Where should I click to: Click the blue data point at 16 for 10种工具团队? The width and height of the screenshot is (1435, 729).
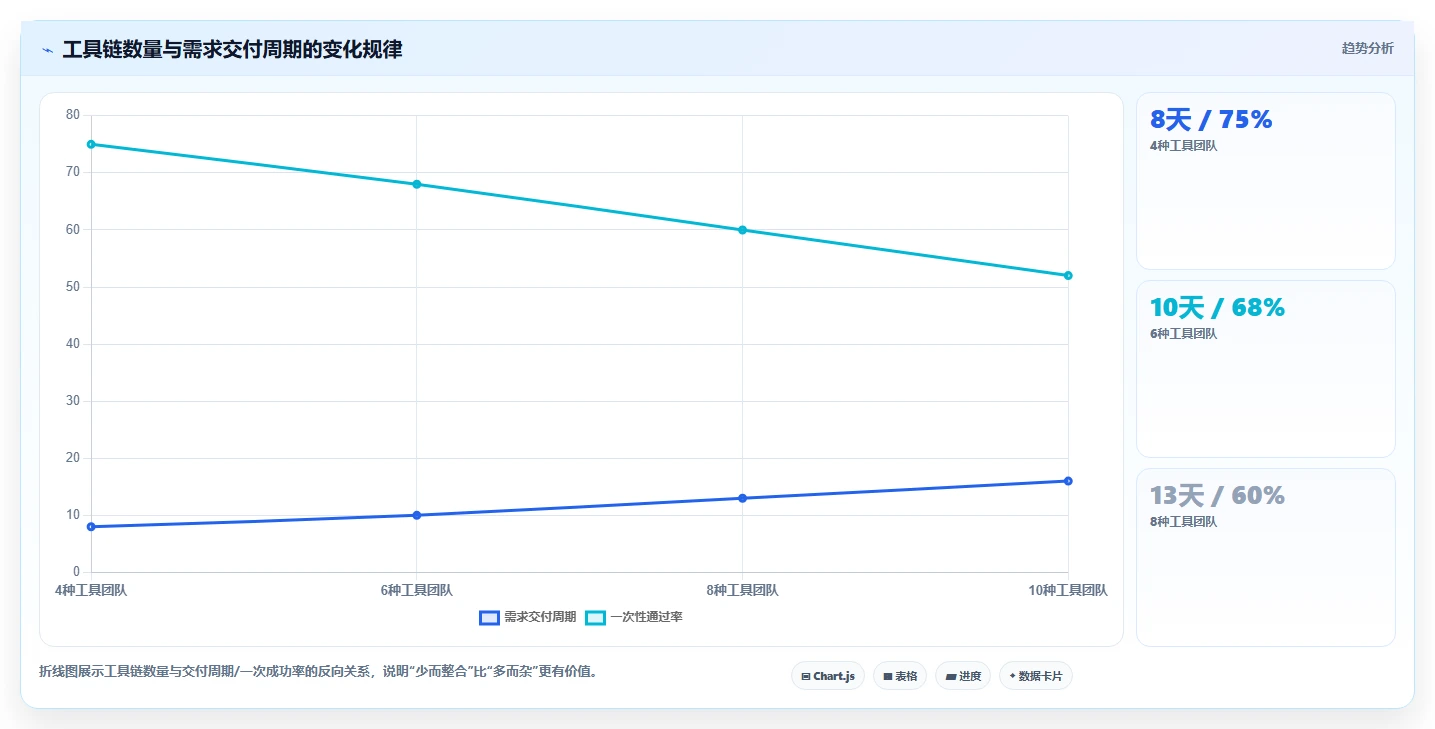tap(1068, 481)
